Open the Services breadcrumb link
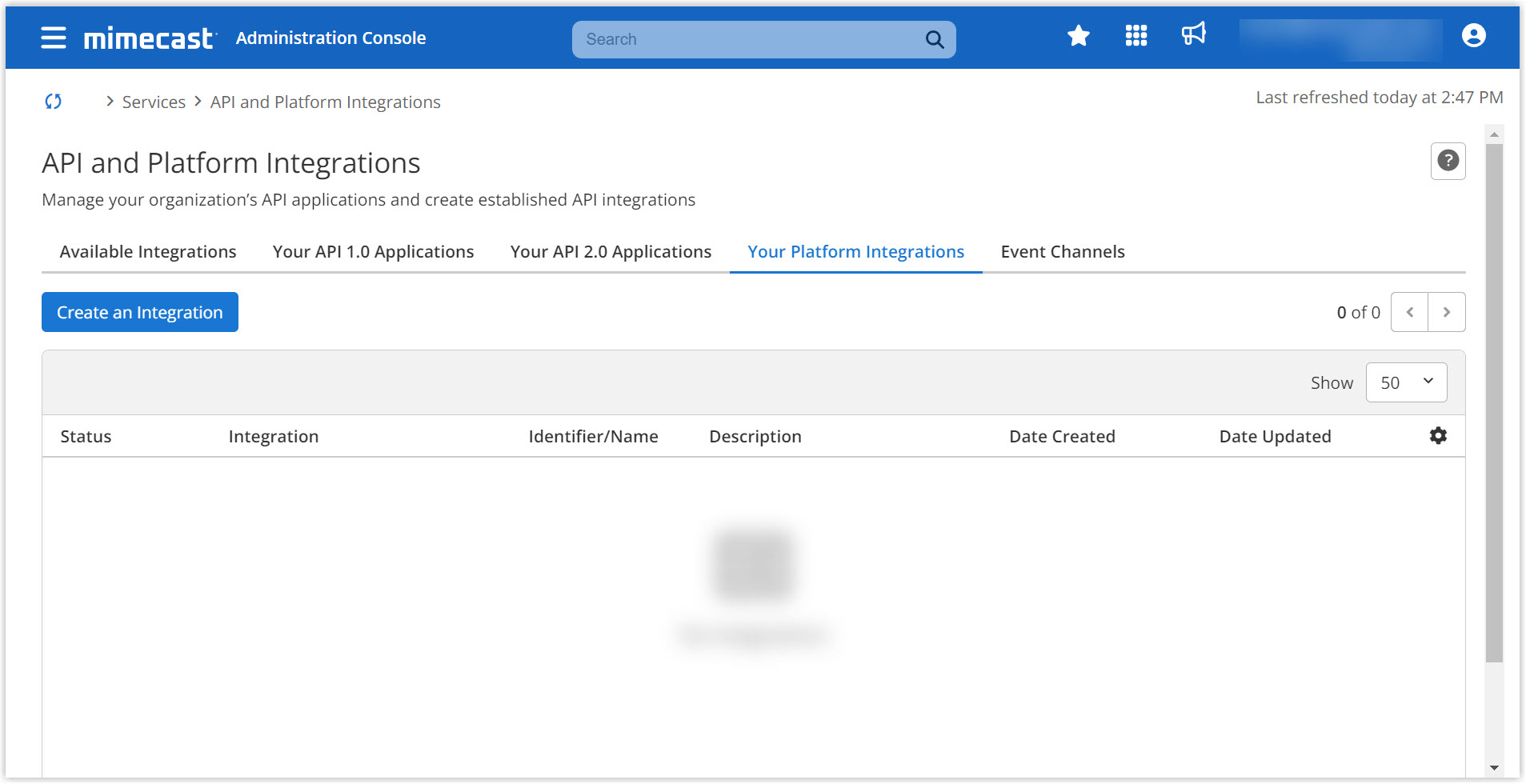 (x=154, y=102)
